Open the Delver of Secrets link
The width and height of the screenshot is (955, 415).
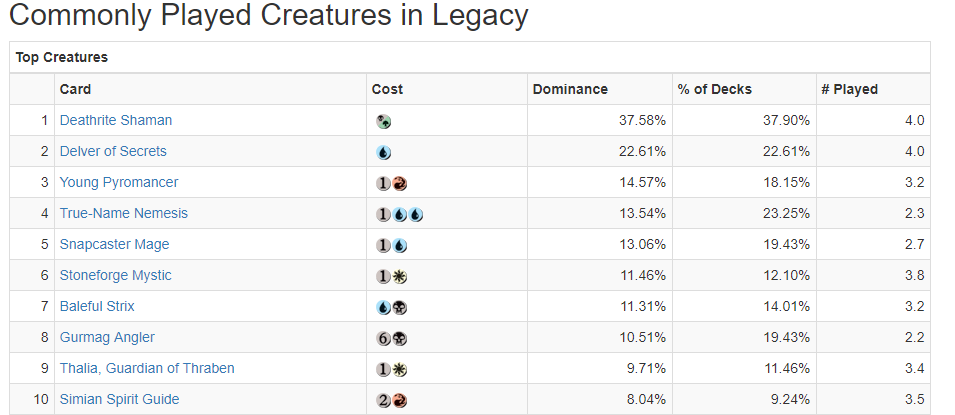pyautogui.click(x=113, y=151)
